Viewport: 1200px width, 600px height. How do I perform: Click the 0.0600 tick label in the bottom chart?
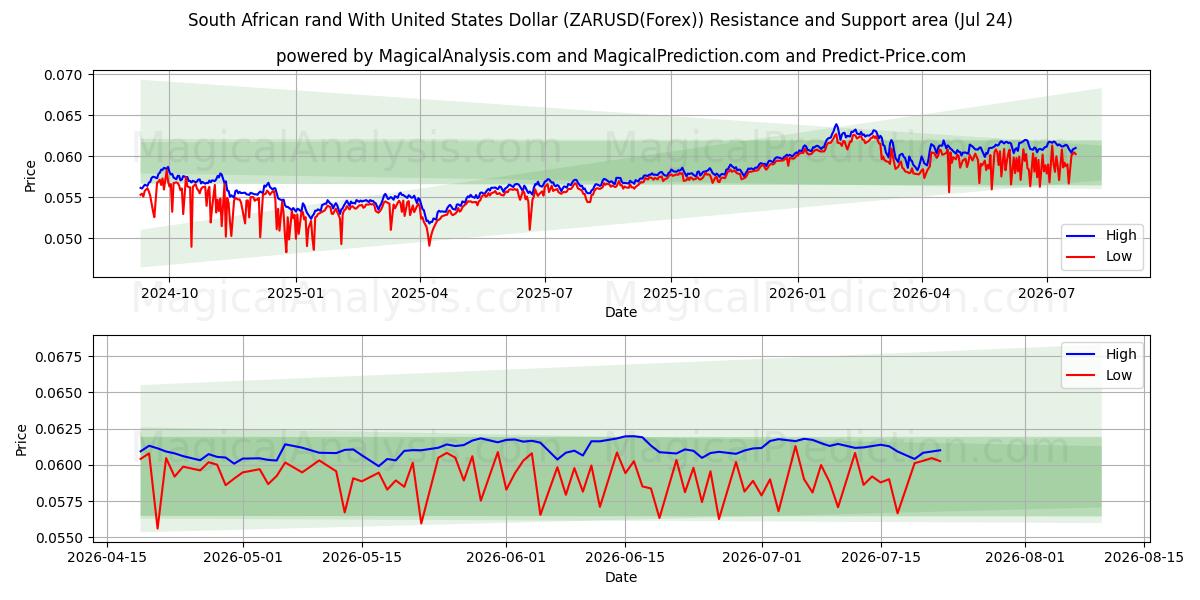pos(61,466)
